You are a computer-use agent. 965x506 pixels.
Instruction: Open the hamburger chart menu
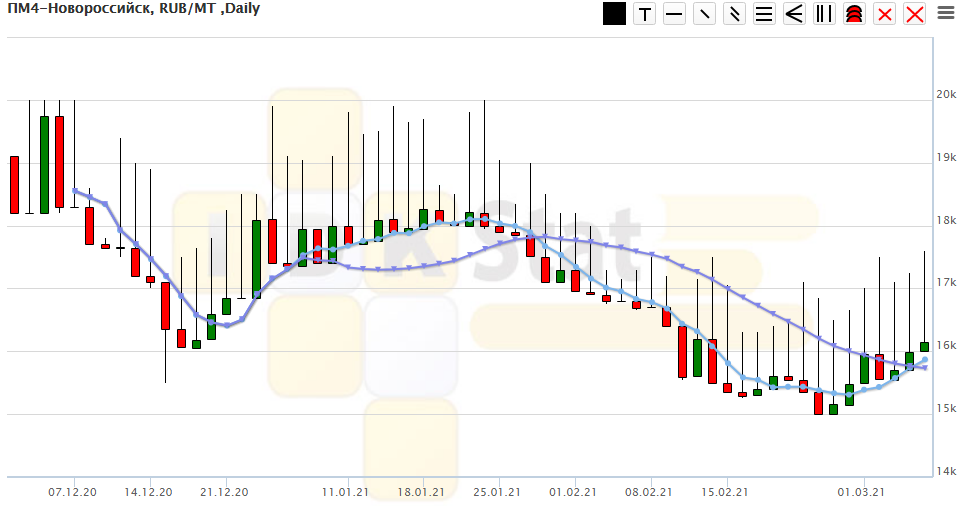tap(945, 14)
